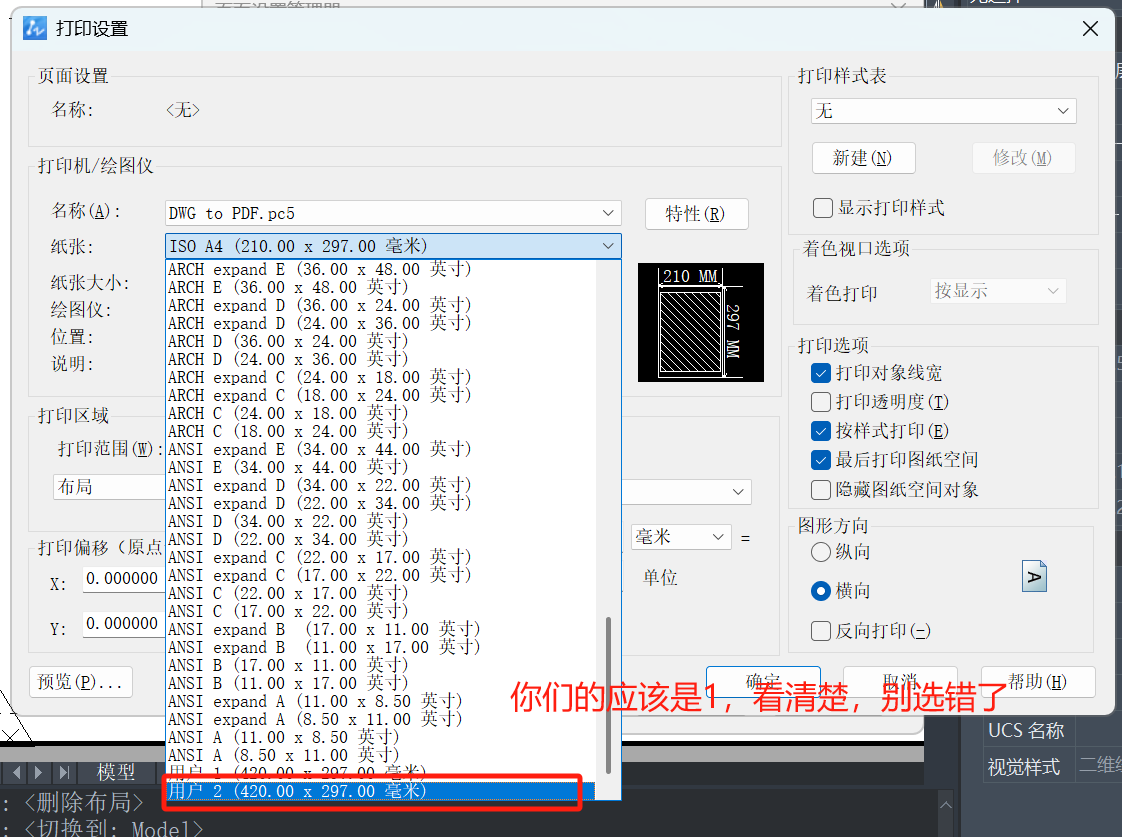1122x837 pixels.
Task: Click the previous layout tab arrow
Action: coord(17,773)
